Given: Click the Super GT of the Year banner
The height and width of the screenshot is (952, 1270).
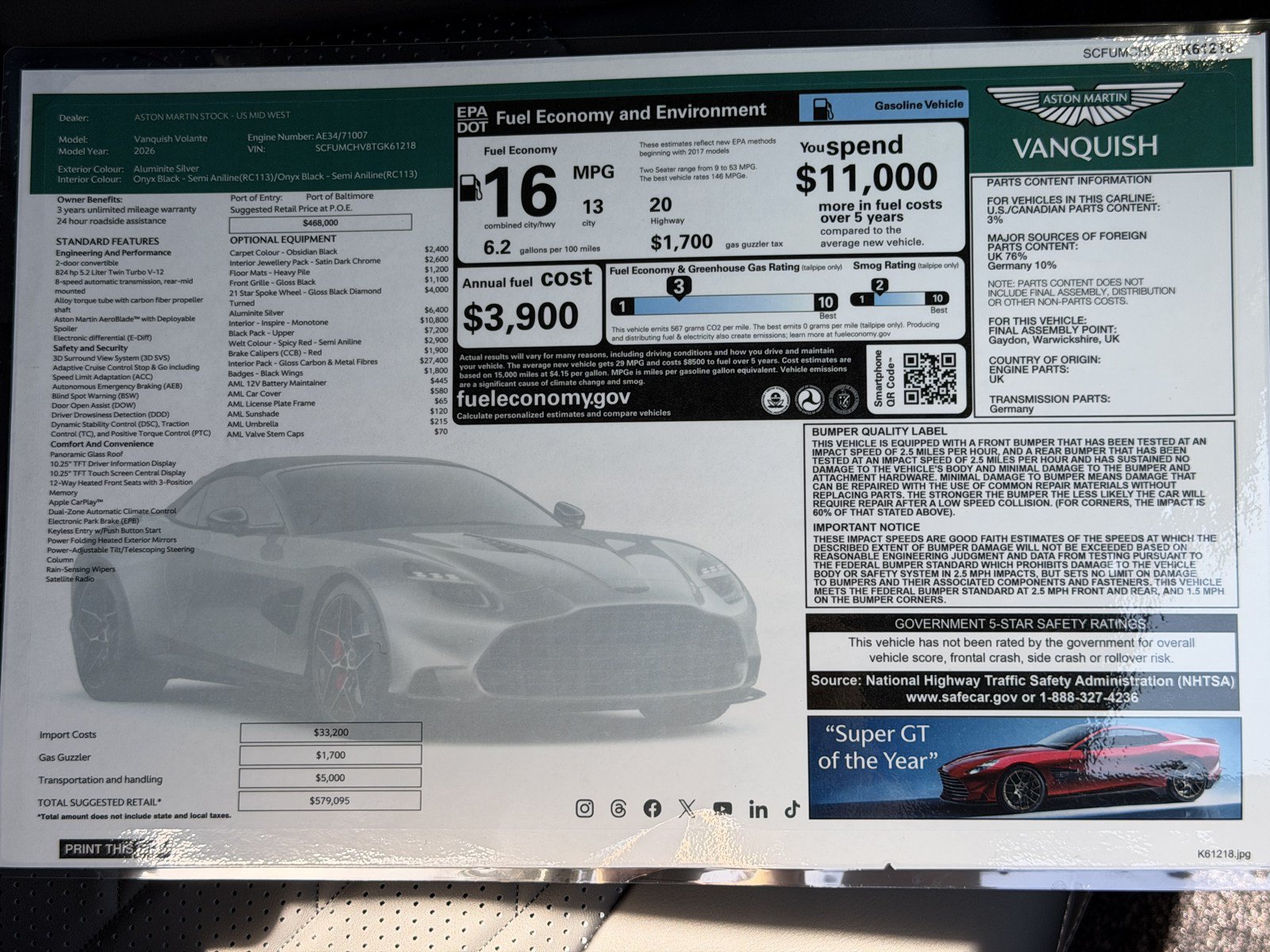Looking at the screenshot, I should click(1024, 768).
